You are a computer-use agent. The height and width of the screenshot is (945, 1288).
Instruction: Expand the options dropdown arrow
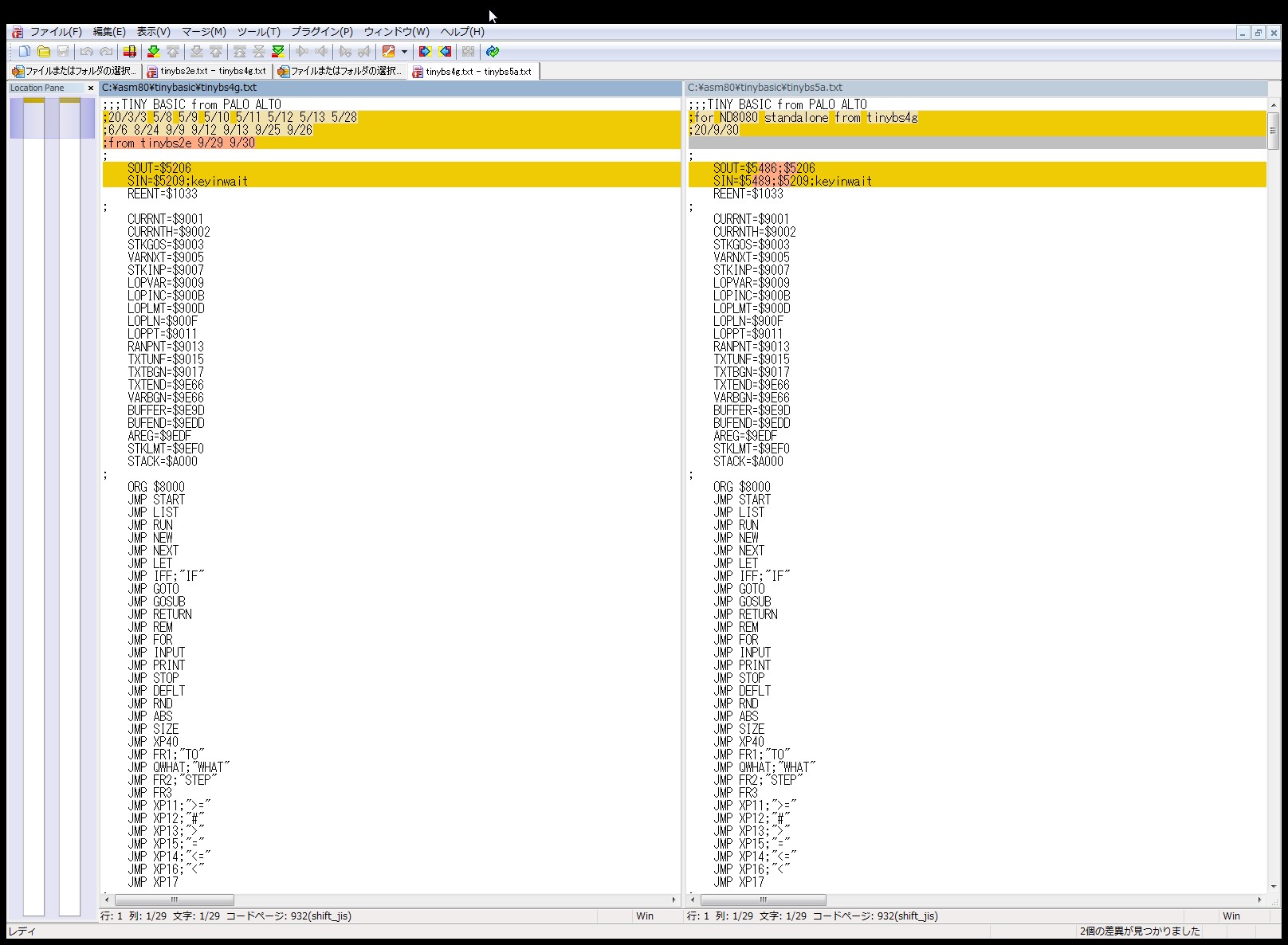pos(405,52)
